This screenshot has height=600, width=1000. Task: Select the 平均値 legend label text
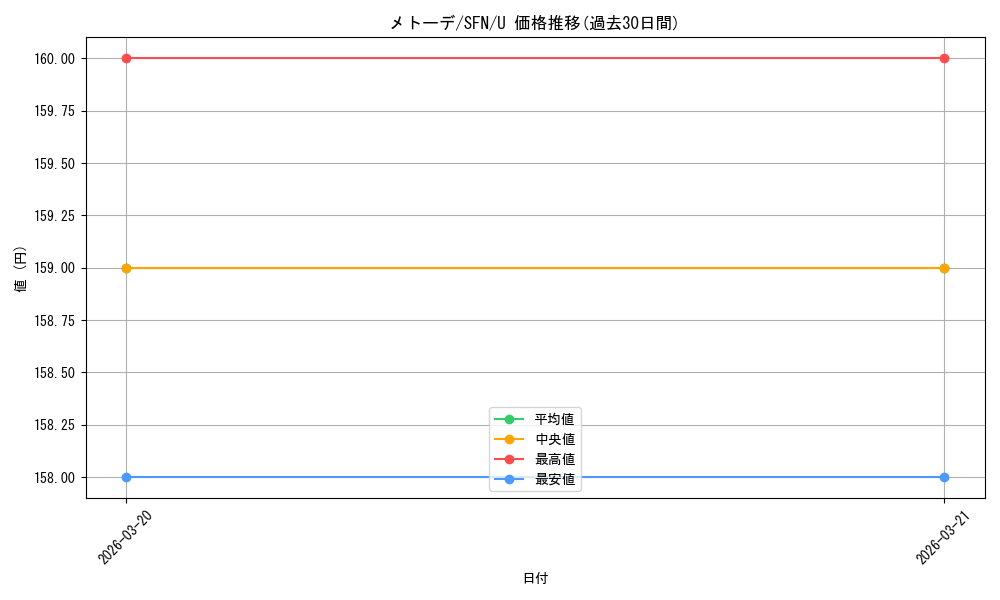[555, 419]
